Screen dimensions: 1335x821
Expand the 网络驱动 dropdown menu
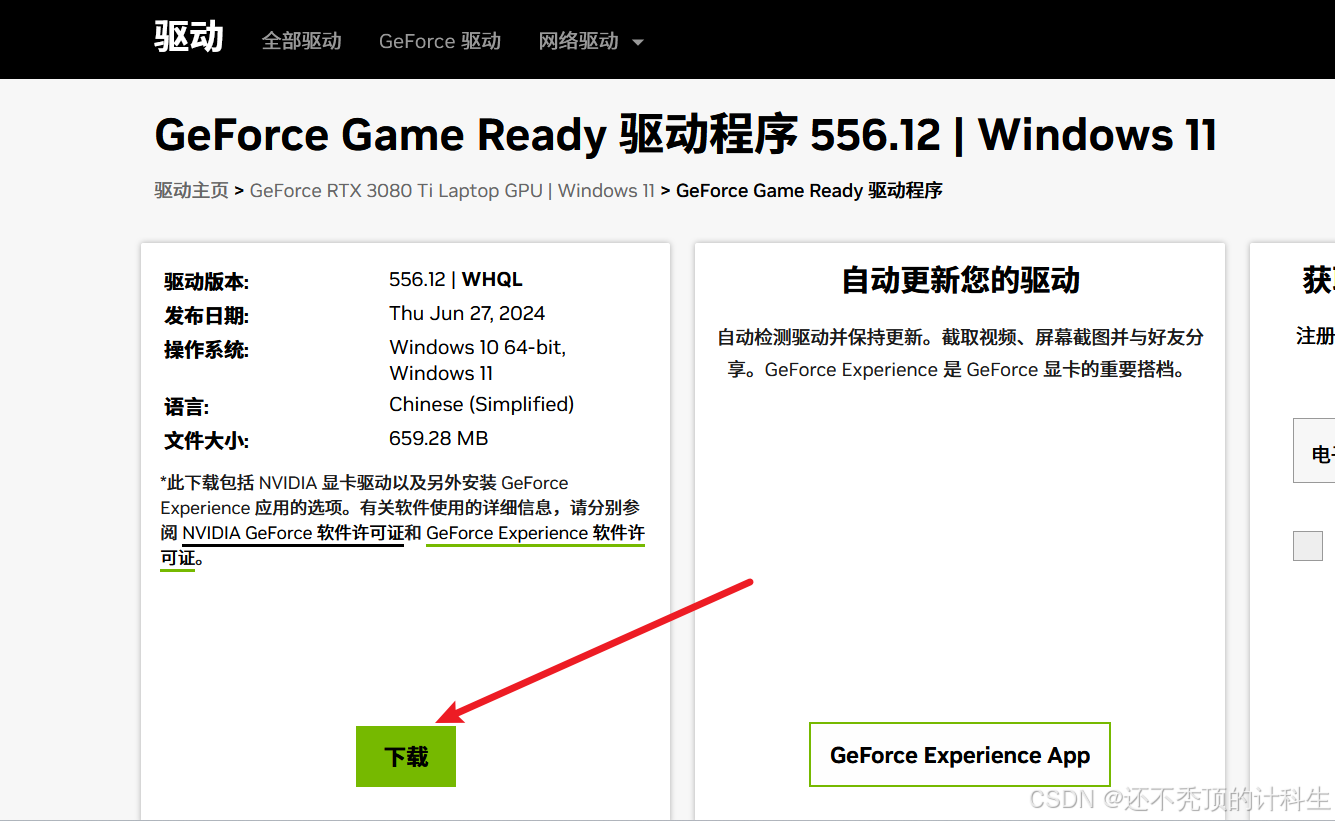coord(591,41)
